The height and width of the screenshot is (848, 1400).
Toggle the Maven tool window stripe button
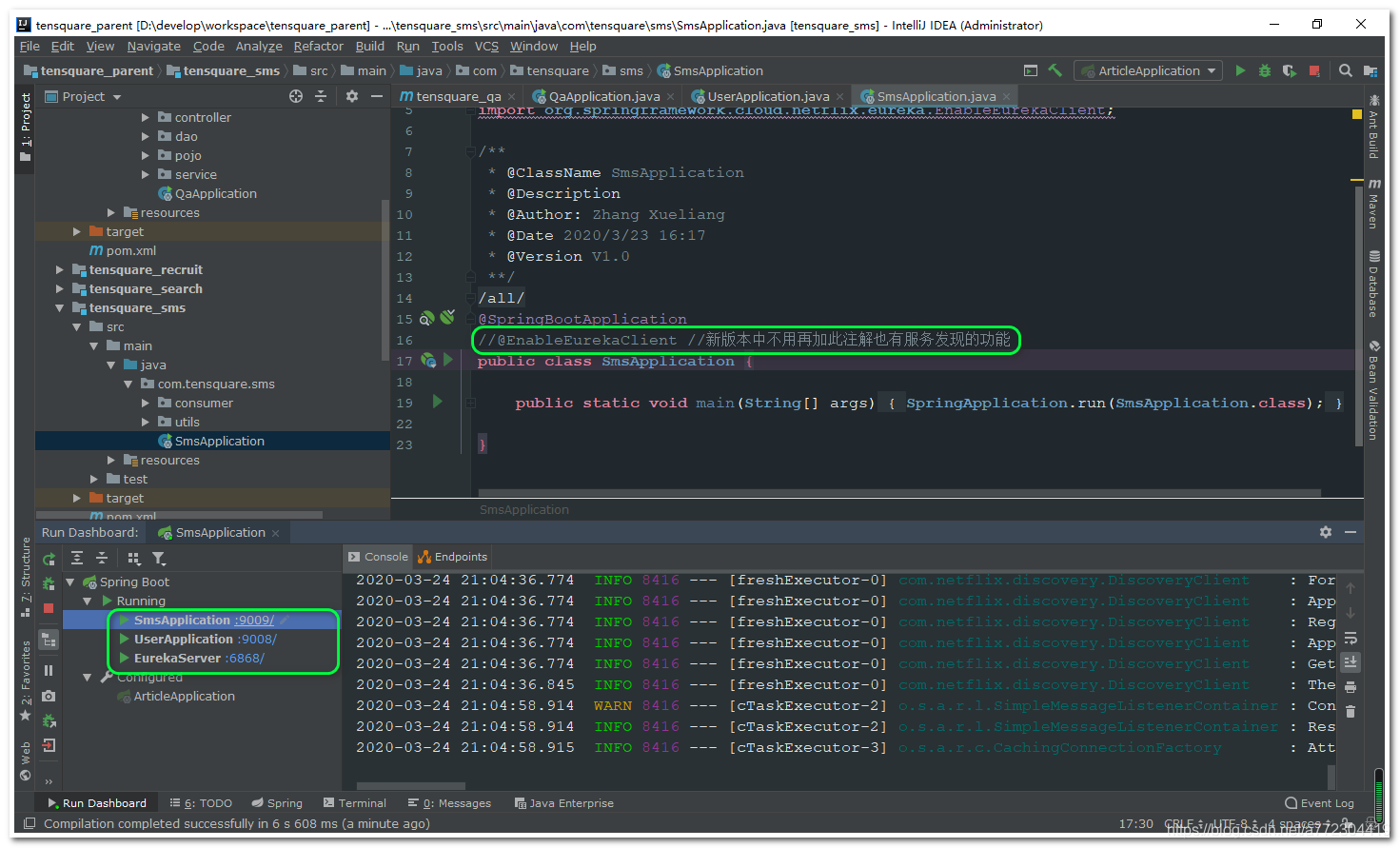pyautogui.click(x=1374, y=204)
